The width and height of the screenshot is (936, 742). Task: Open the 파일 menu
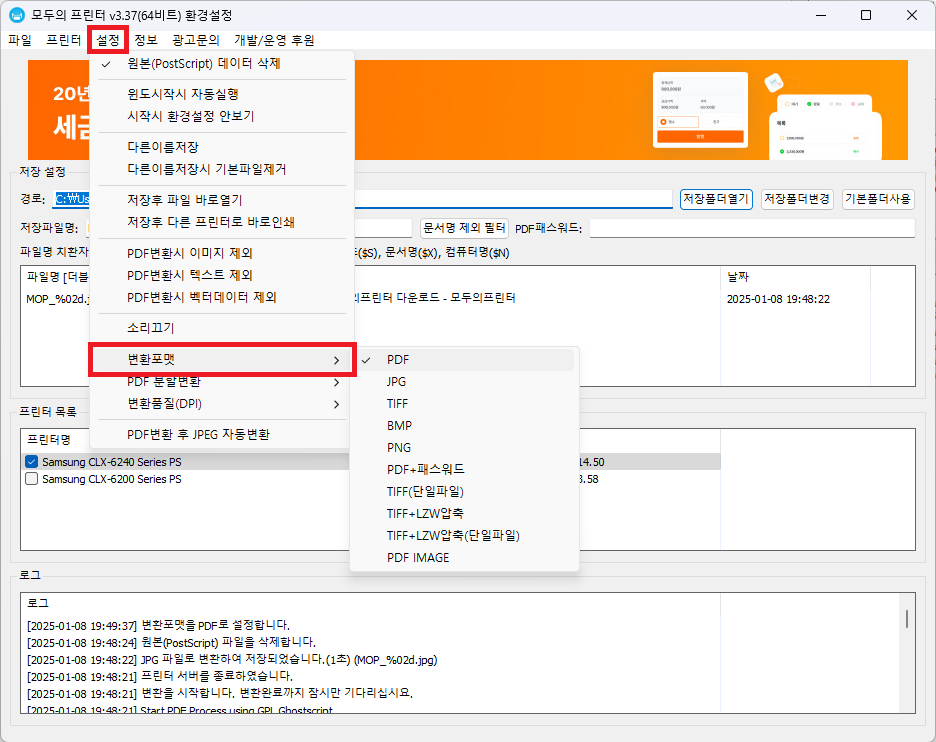pyautogui.click(x=20, y=40)
